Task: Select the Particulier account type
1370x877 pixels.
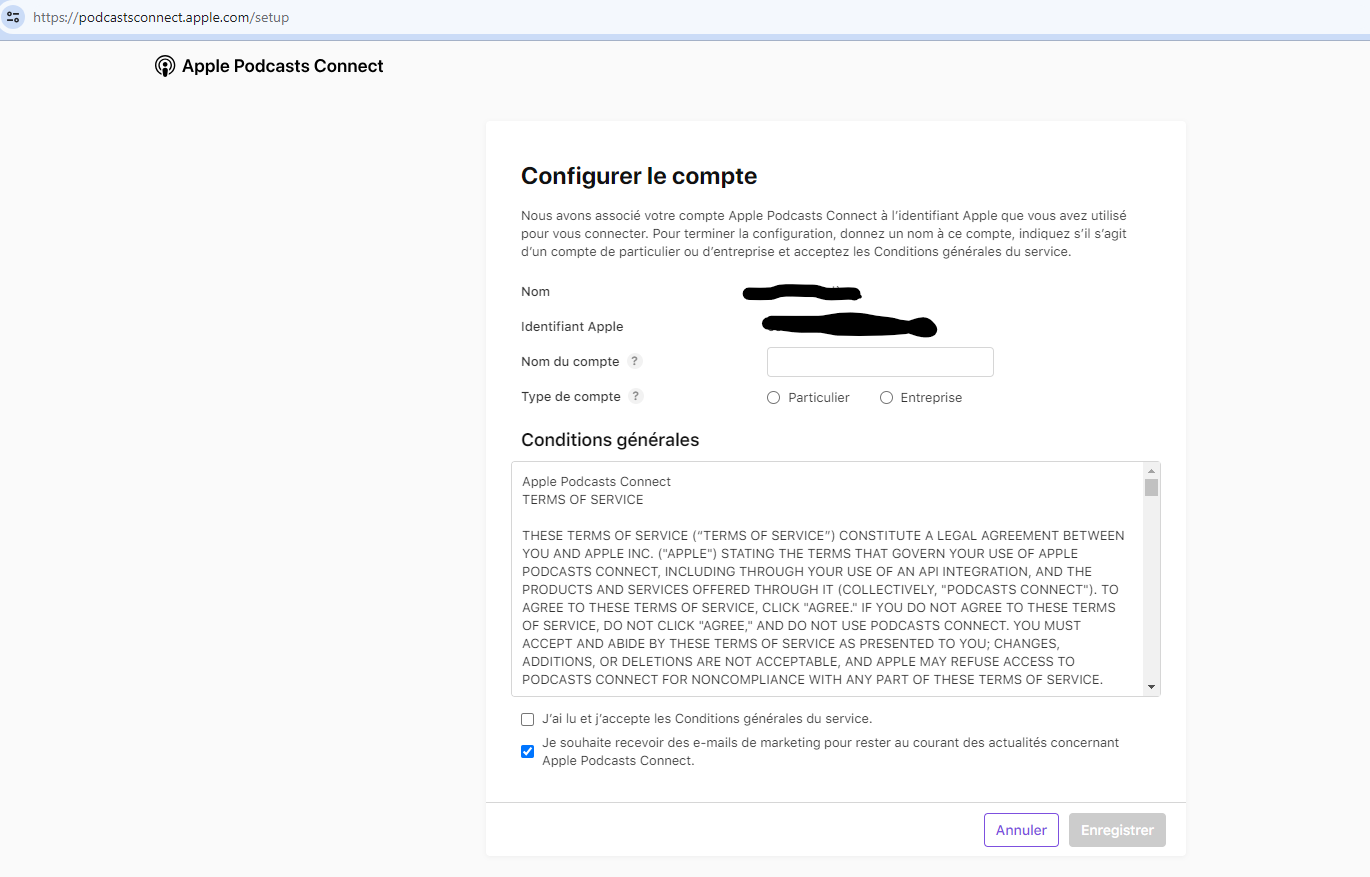Action: click(x=773, y=398)
